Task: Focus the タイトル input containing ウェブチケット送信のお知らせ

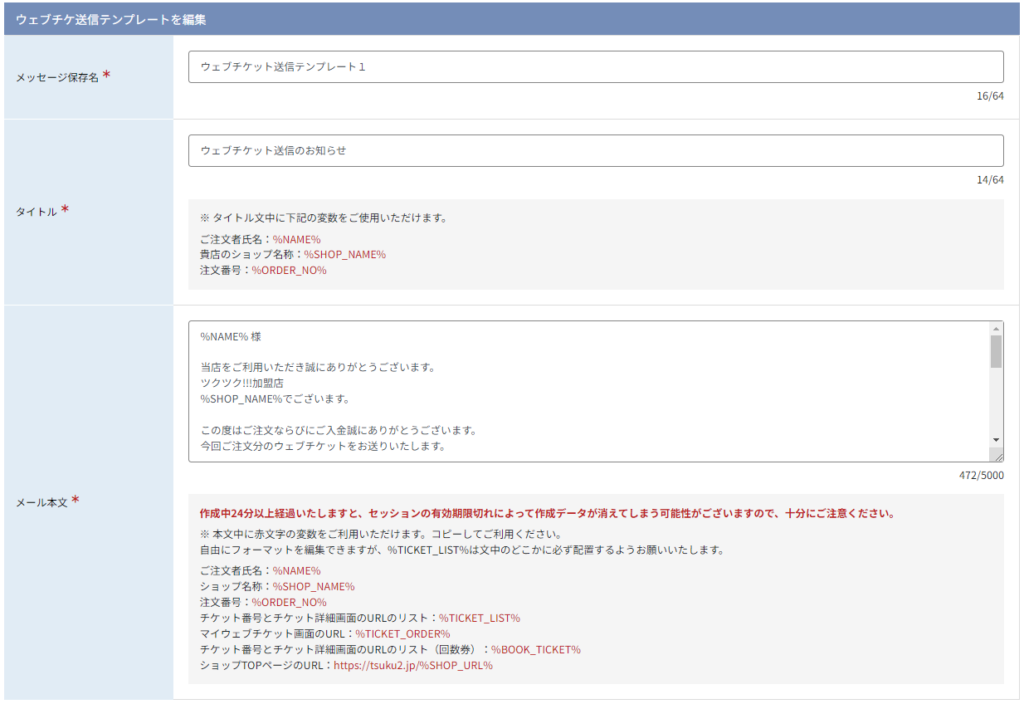Action: [x=596, y=150]
